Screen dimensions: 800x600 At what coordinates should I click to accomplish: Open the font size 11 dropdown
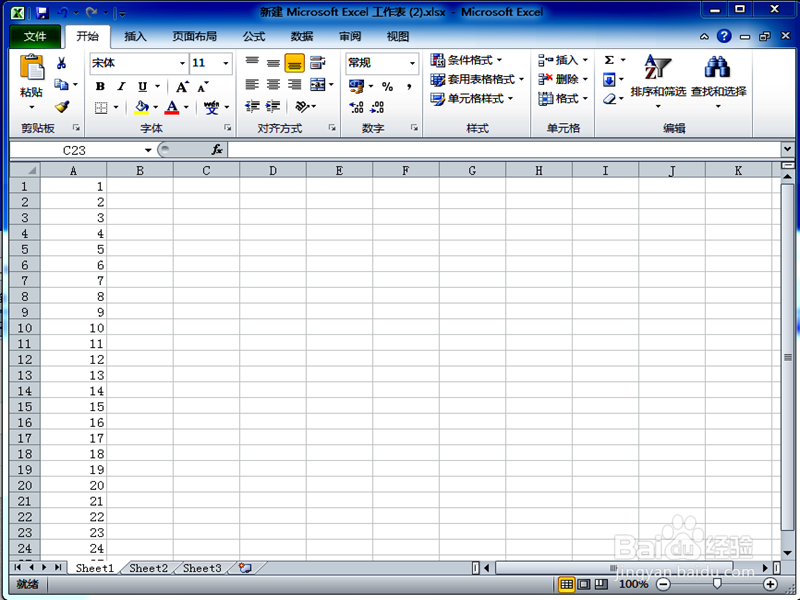coord(226,63)
